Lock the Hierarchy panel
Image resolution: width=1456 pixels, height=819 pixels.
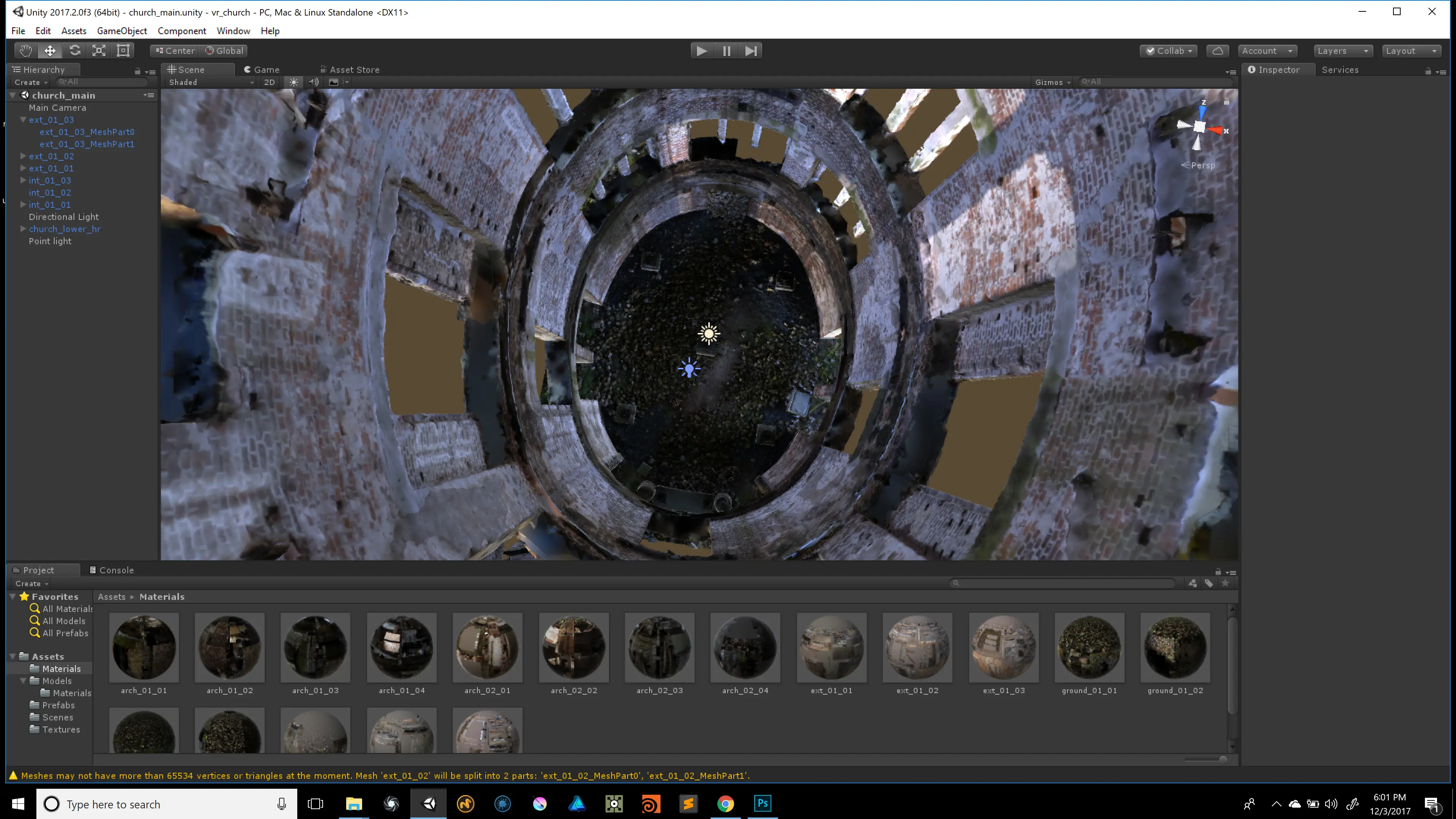point(137,71)
